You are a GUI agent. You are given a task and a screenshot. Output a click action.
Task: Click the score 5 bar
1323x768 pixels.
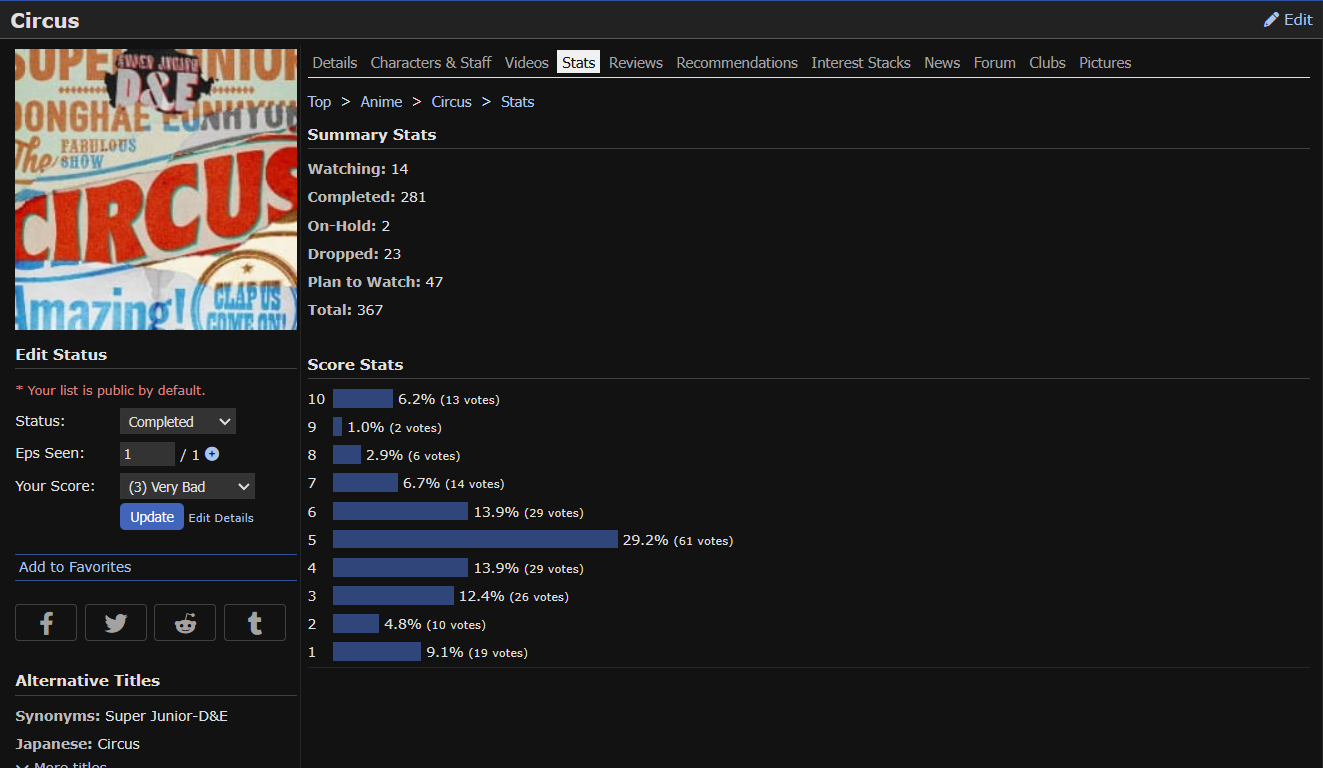point(475,540)
